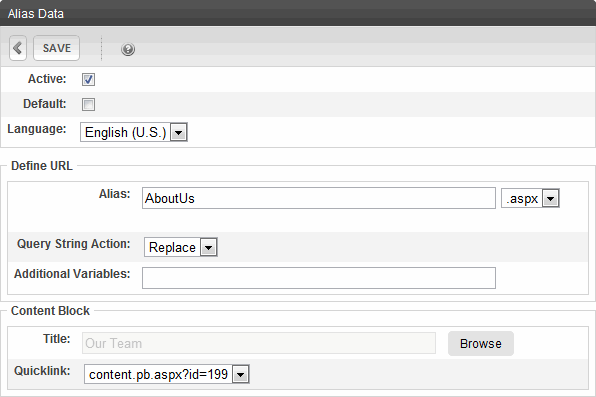Browse for a content block
Screen dimensions: 596x397
pos(481,343)
